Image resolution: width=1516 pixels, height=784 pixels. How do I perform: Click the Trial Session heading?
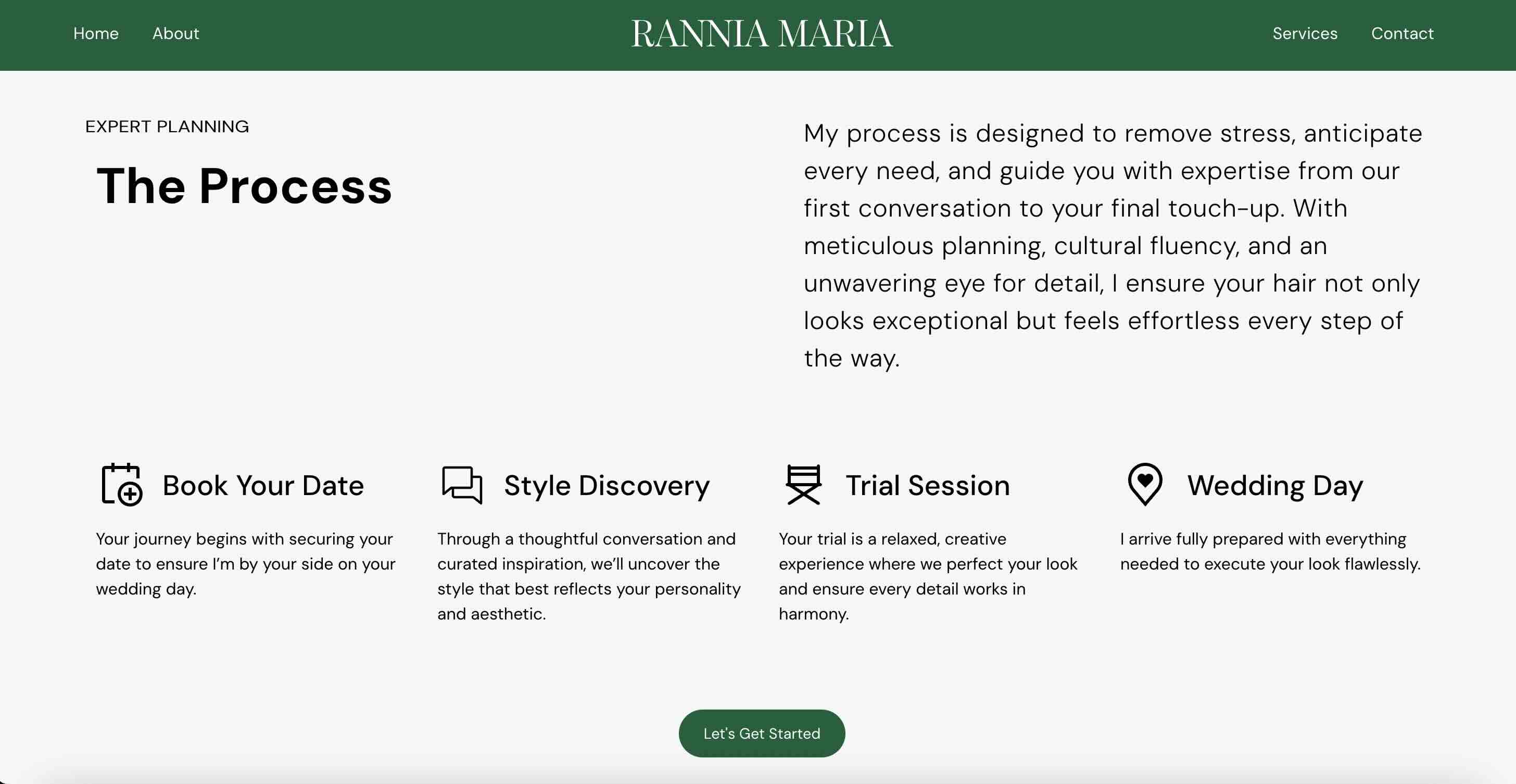click(x=928, y=485)
